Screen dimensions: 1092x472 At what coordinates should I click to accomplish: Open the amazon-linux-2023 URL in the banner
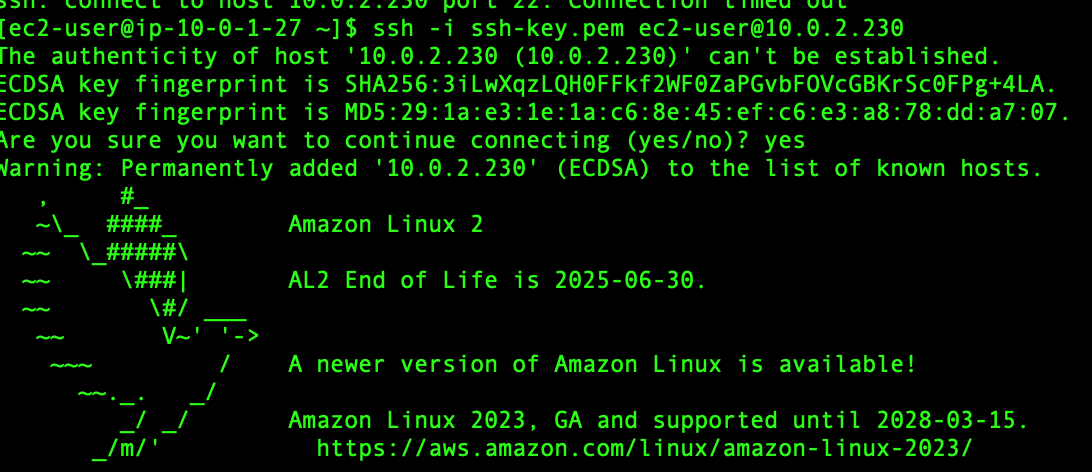coord(644,448)
